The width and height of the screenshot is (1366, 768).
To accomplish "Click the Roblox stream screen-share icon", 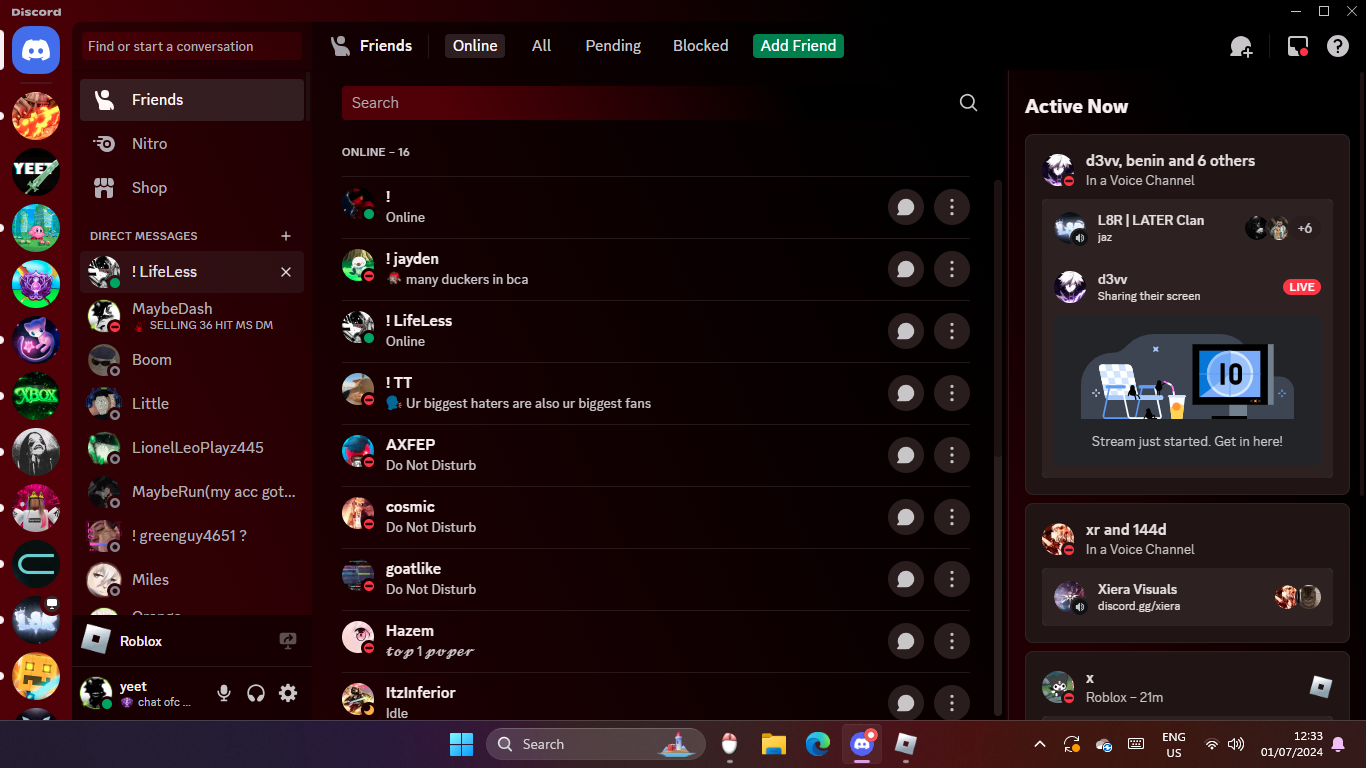I will (x=288, y=641).
